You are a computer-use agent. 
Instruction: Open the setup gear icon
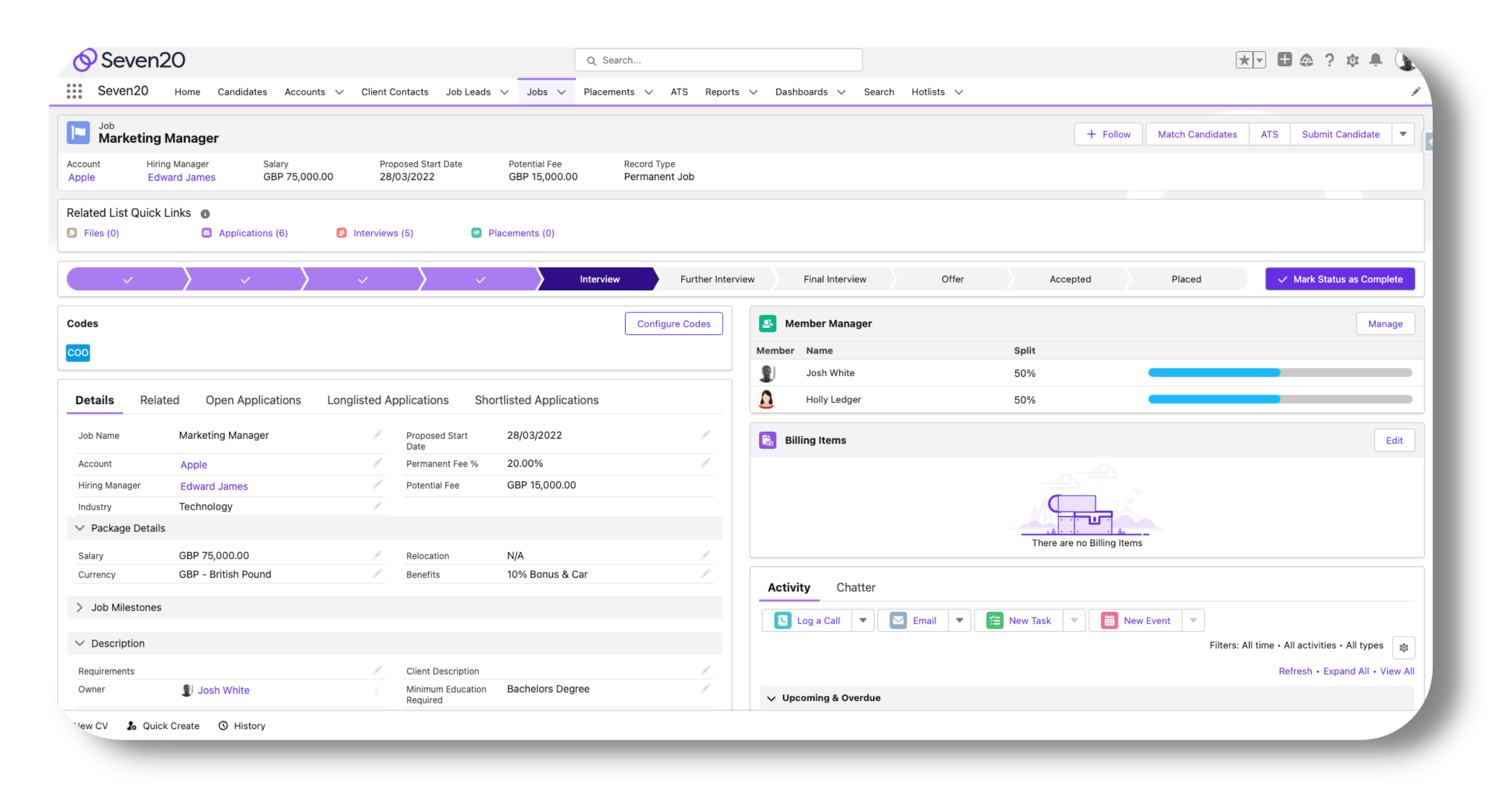[x=1352, y=60]
